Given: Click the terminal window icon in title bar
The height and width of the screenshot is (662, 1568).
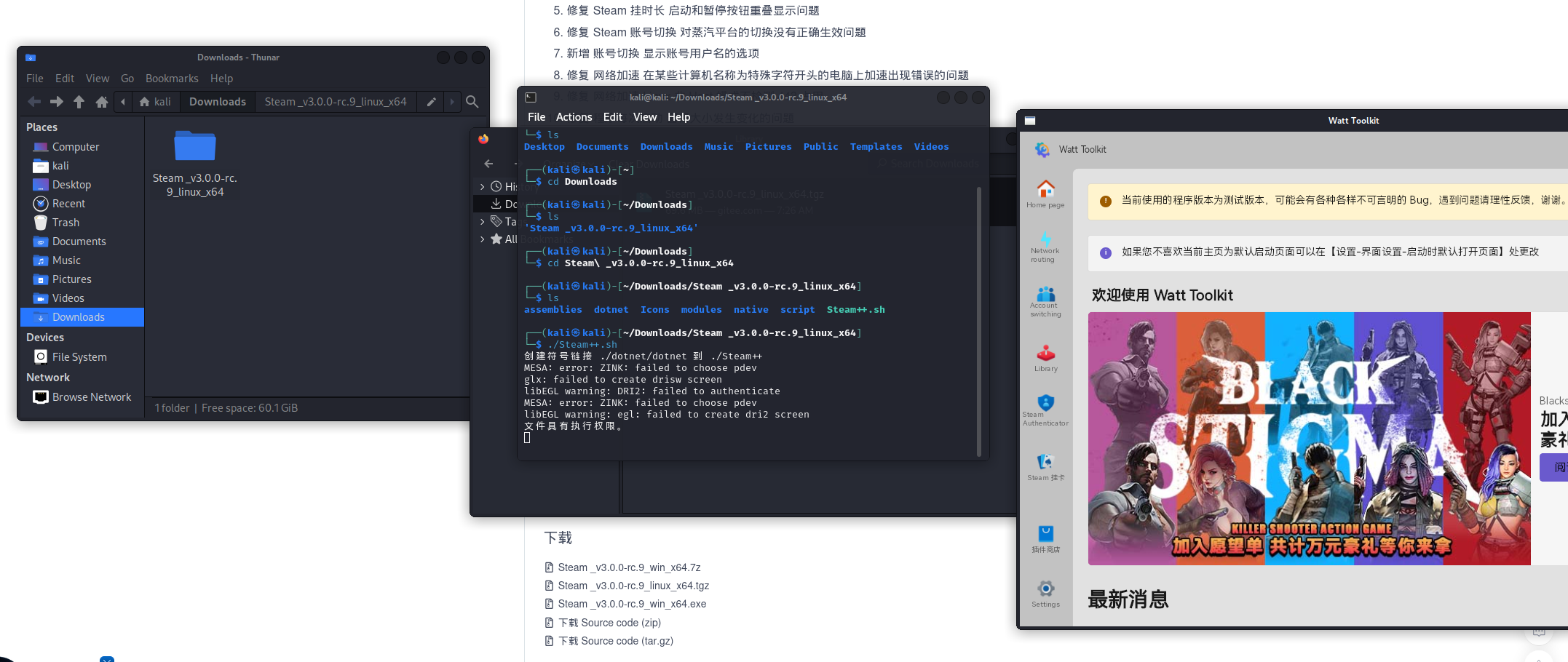Looking at the screenshot, I should (x=531, y=97).
